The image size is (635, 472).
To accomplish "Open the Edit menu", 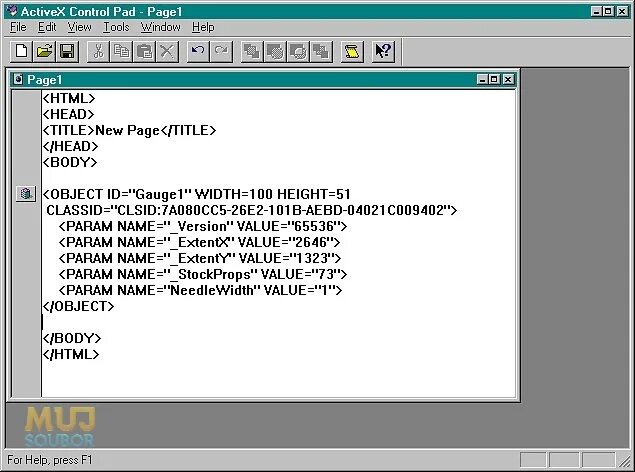I will click(47, 27).
